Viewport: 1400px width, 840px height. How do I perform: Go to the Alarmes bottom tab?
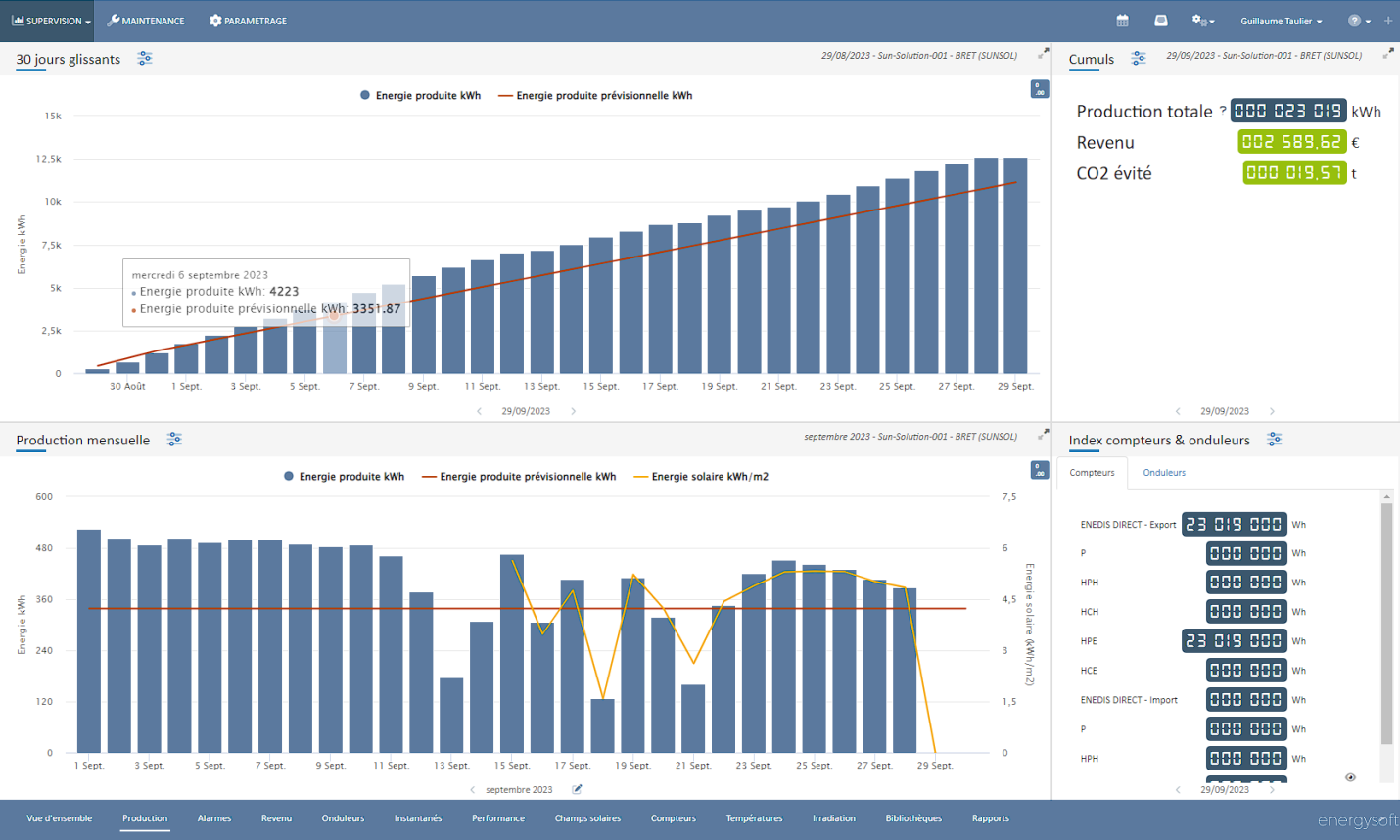point(214,818)
